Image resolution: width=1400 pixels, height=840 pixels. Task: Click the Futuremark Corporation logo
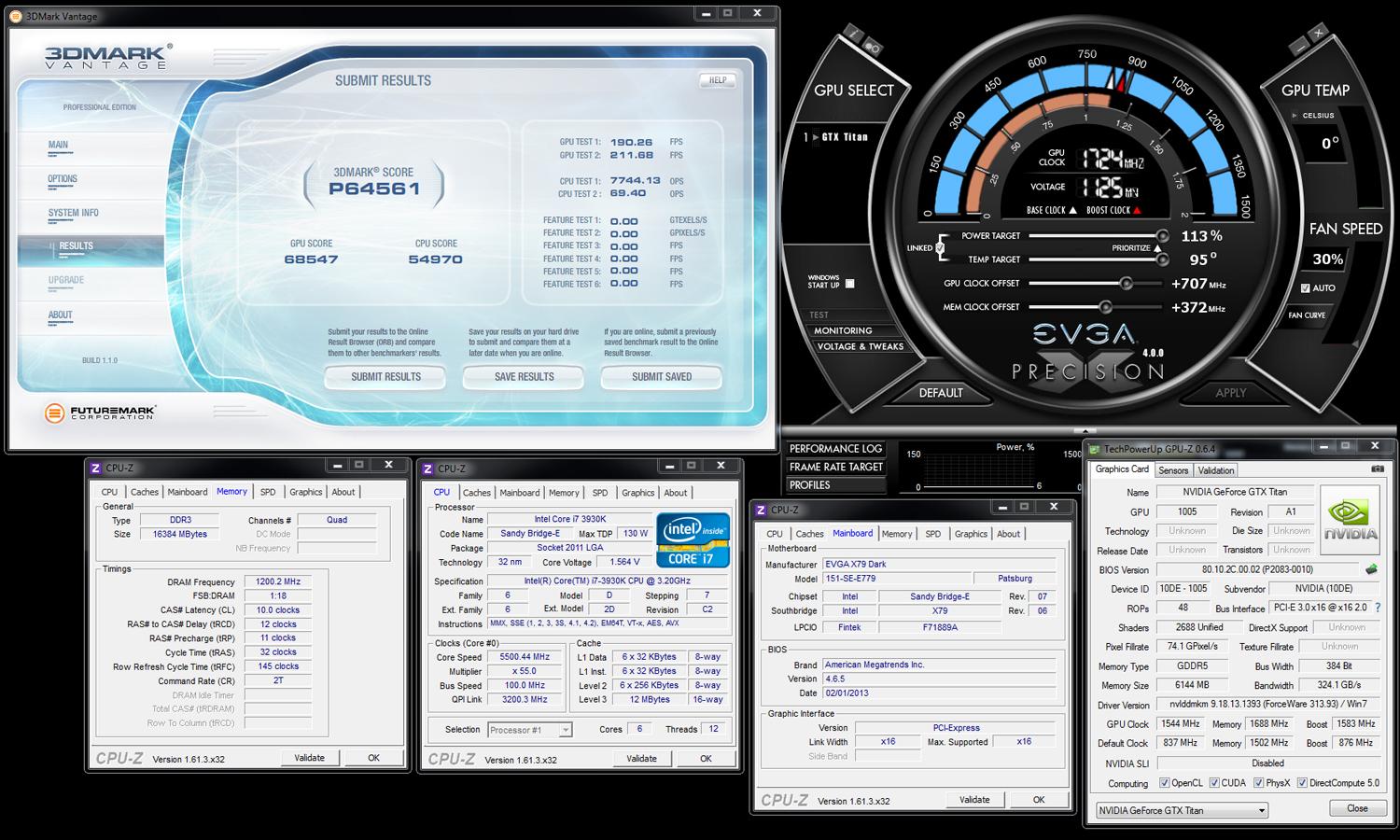pyautogui.click(x=100, y=412)
